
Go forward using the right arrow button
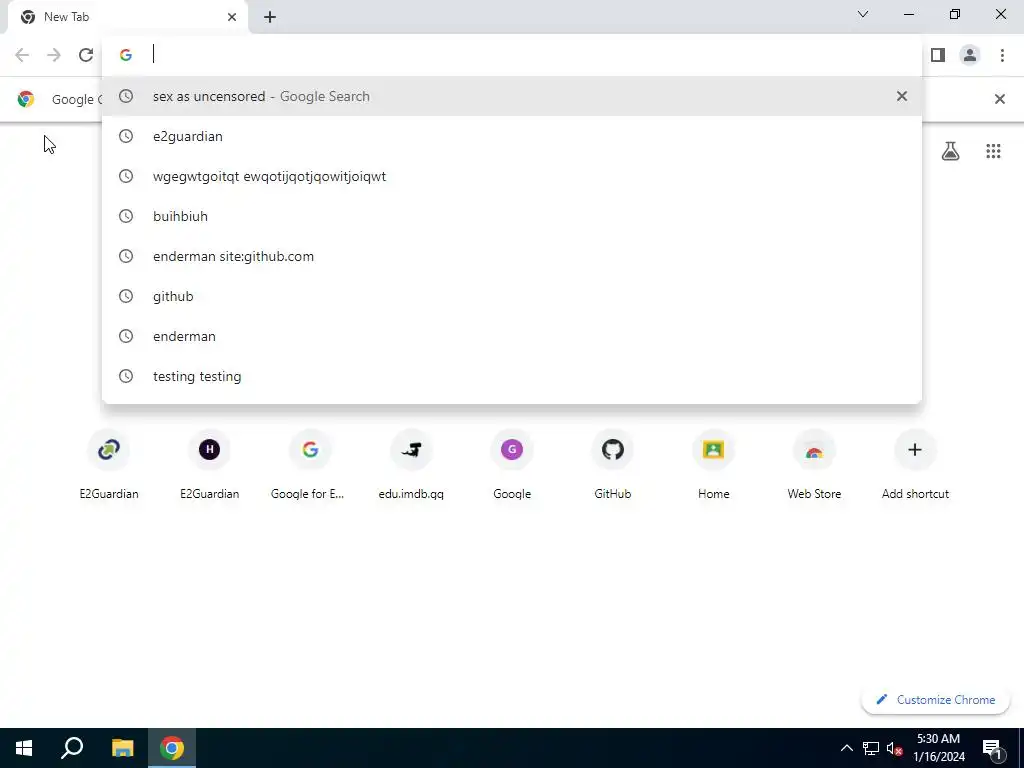54,55
